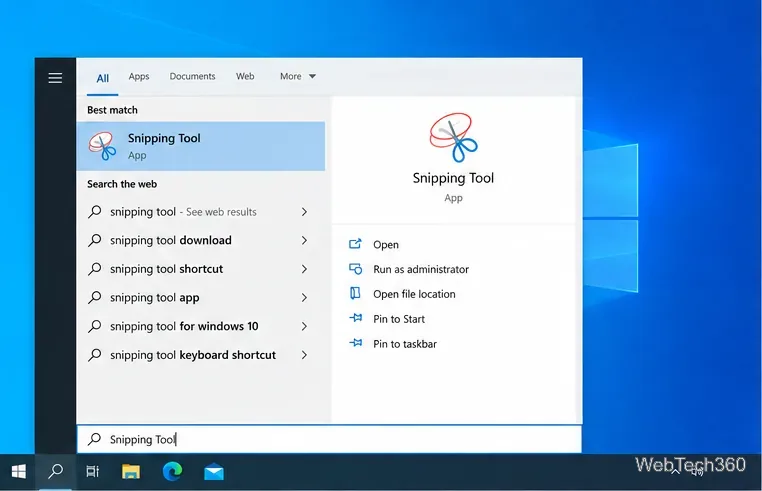Click the 'Search the web' heading

[122, 184]
